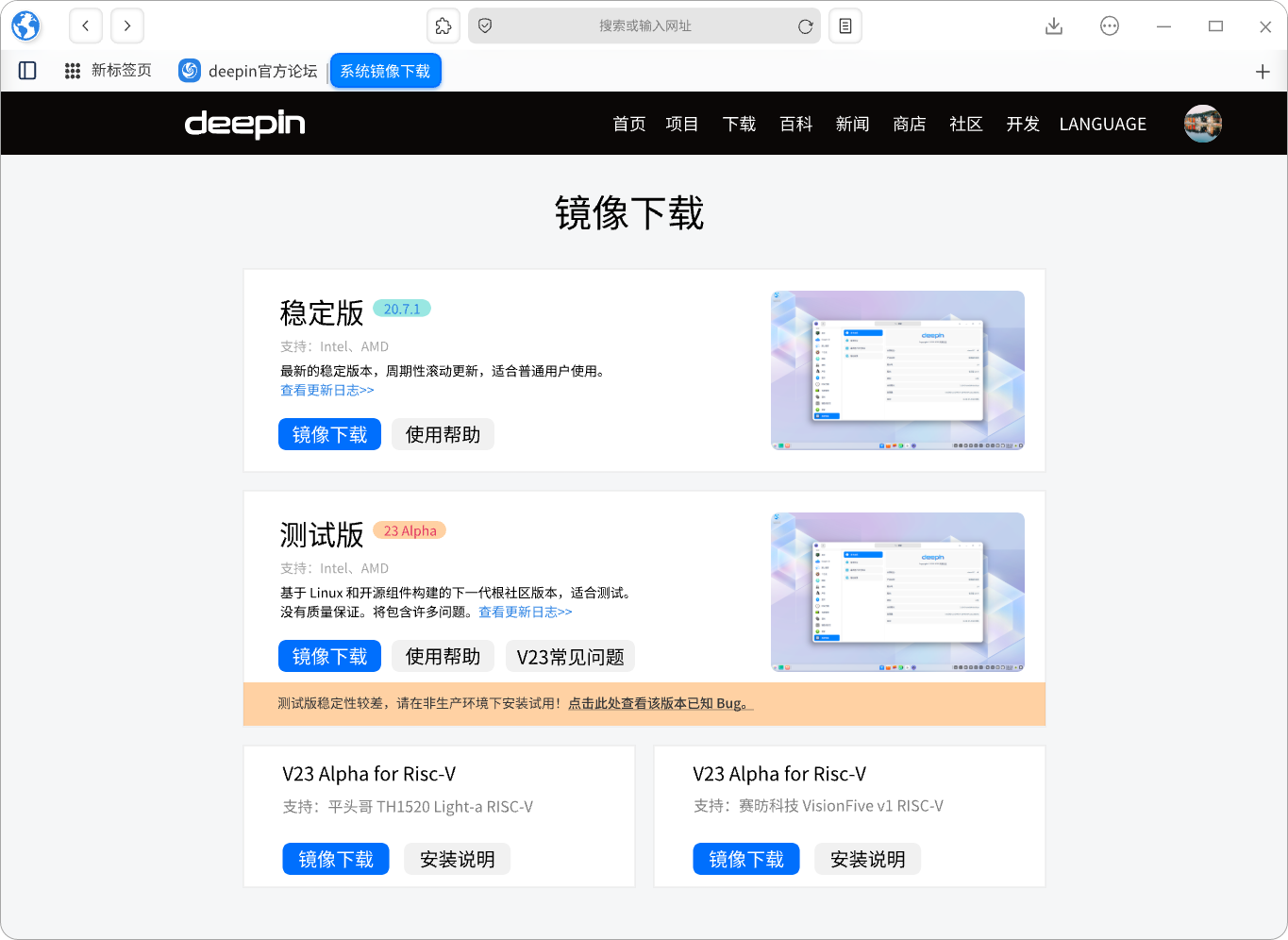The height and width of the screenshot is (940, 1288).
Task: Open the V23常见问题 button
Action: point(570,656)
